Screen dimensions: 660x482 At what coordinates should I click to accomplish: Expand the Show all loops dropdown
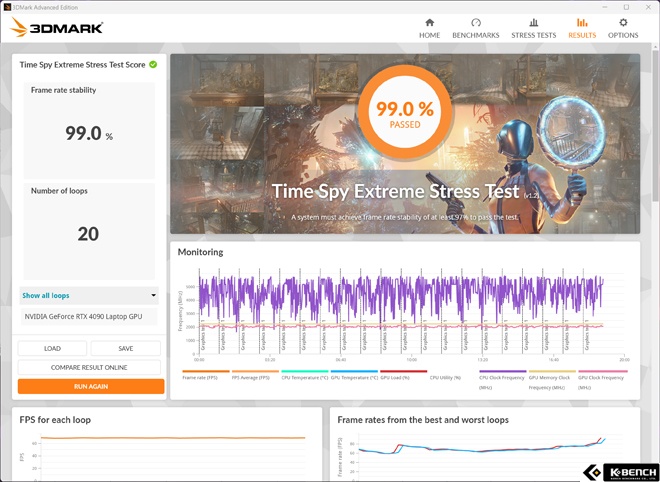(x=89, y=296)
